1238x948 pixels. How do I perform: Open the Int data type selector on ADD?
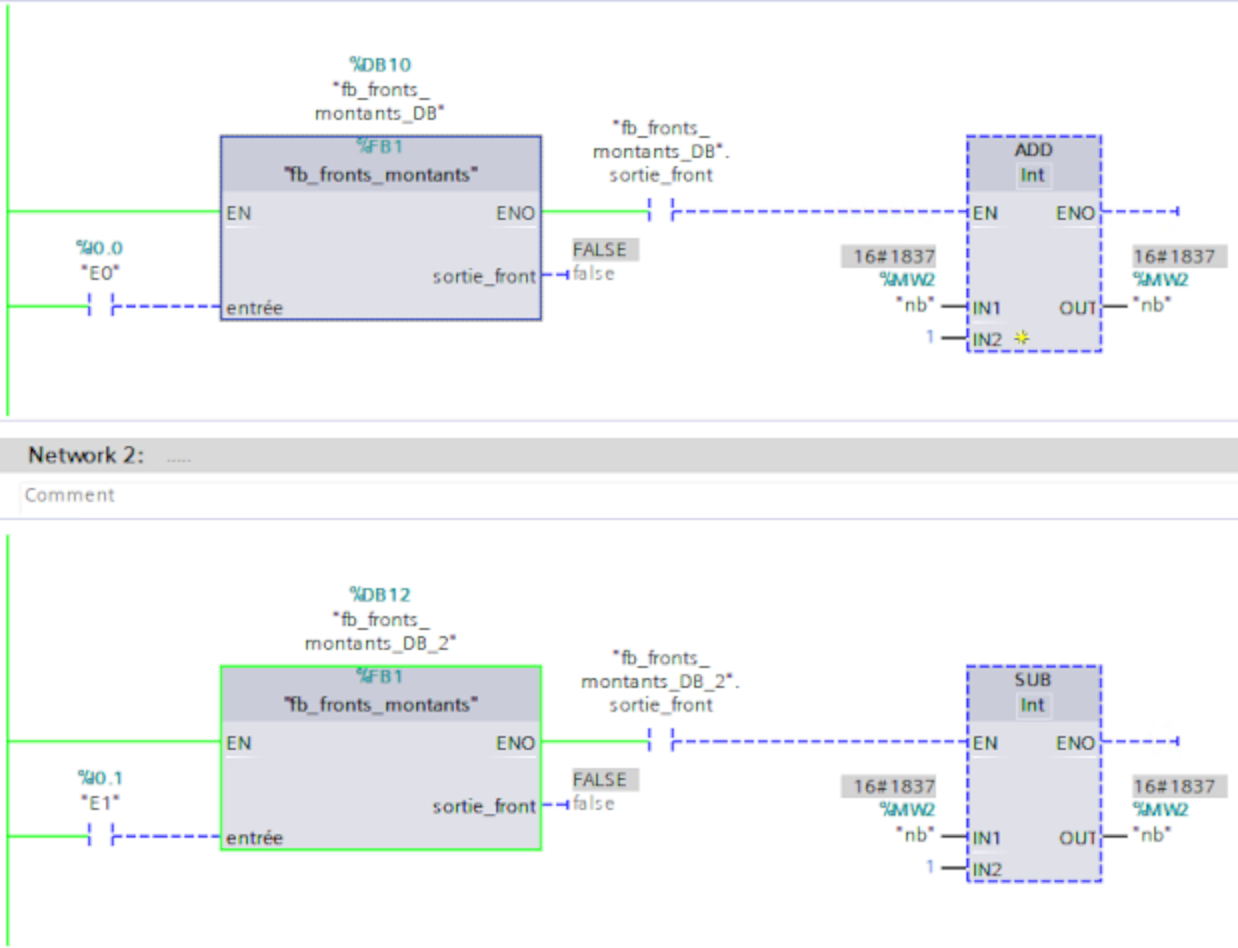click(1032, 176)
